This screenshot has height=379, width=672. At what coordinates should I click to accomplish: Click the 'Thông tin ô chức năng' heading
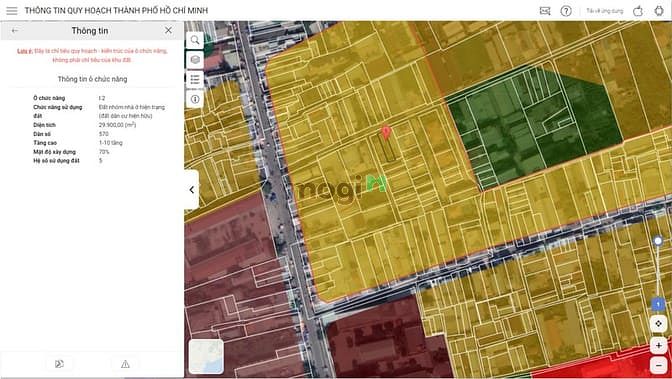(93, 79)
